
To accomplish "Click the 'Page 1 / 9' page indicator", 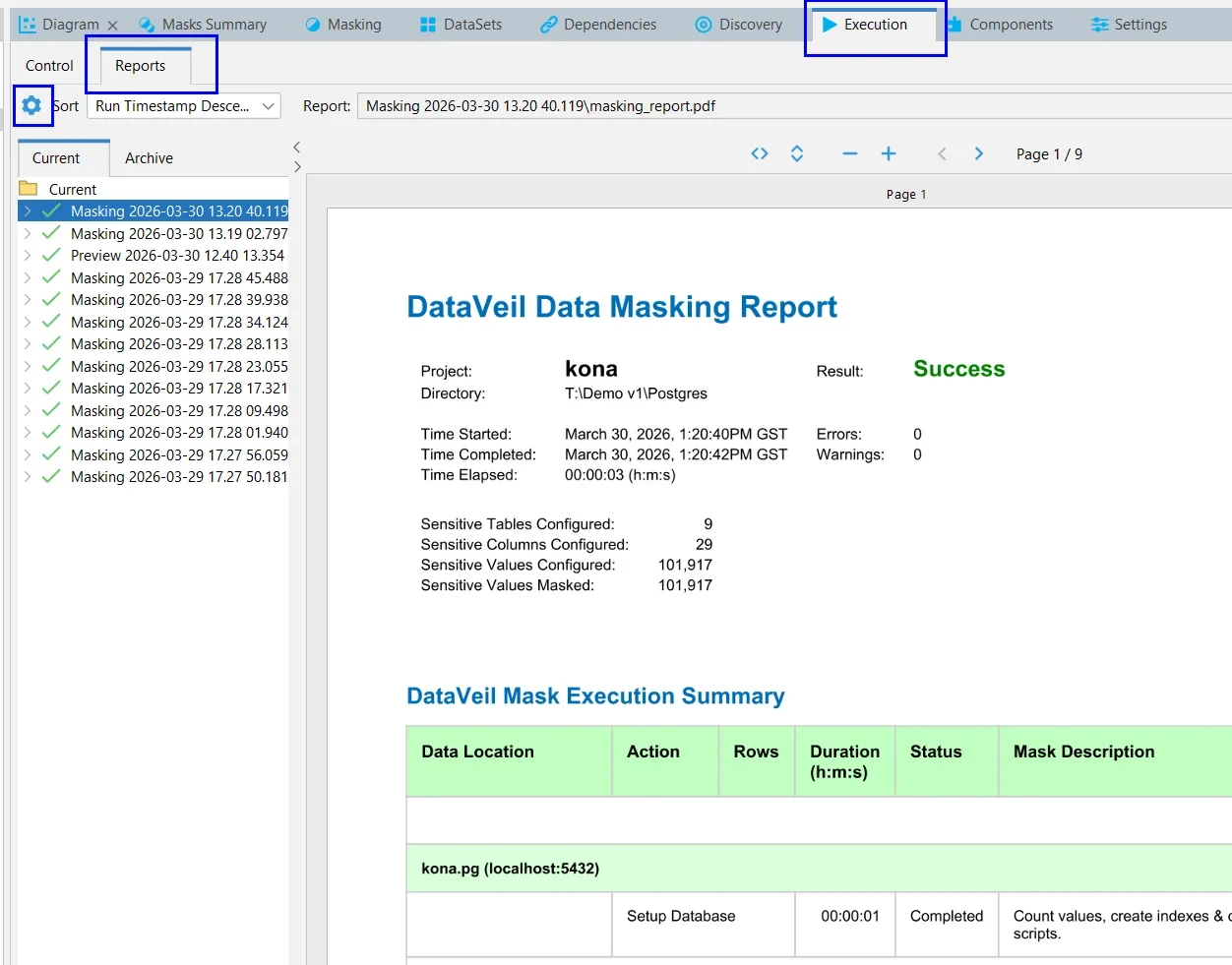I will coord(1049,154).
